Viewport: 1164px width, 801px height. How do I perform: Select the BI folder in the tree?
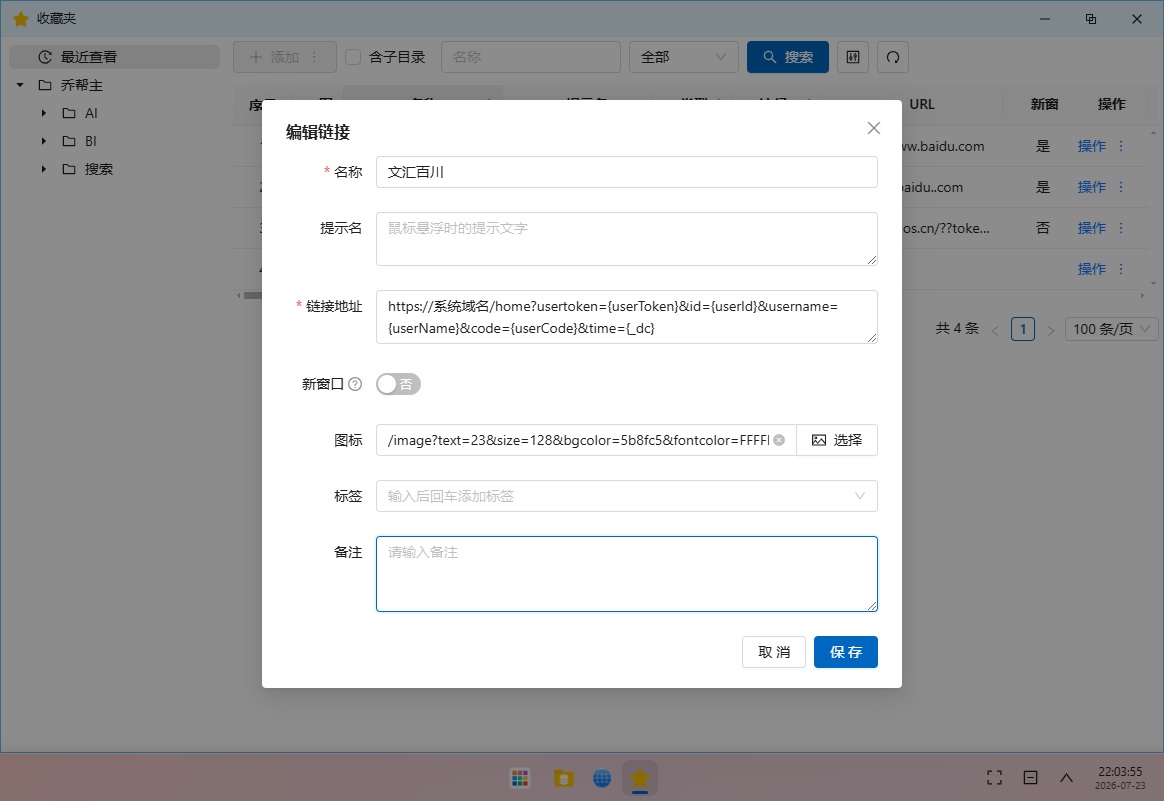coord(91,141)
